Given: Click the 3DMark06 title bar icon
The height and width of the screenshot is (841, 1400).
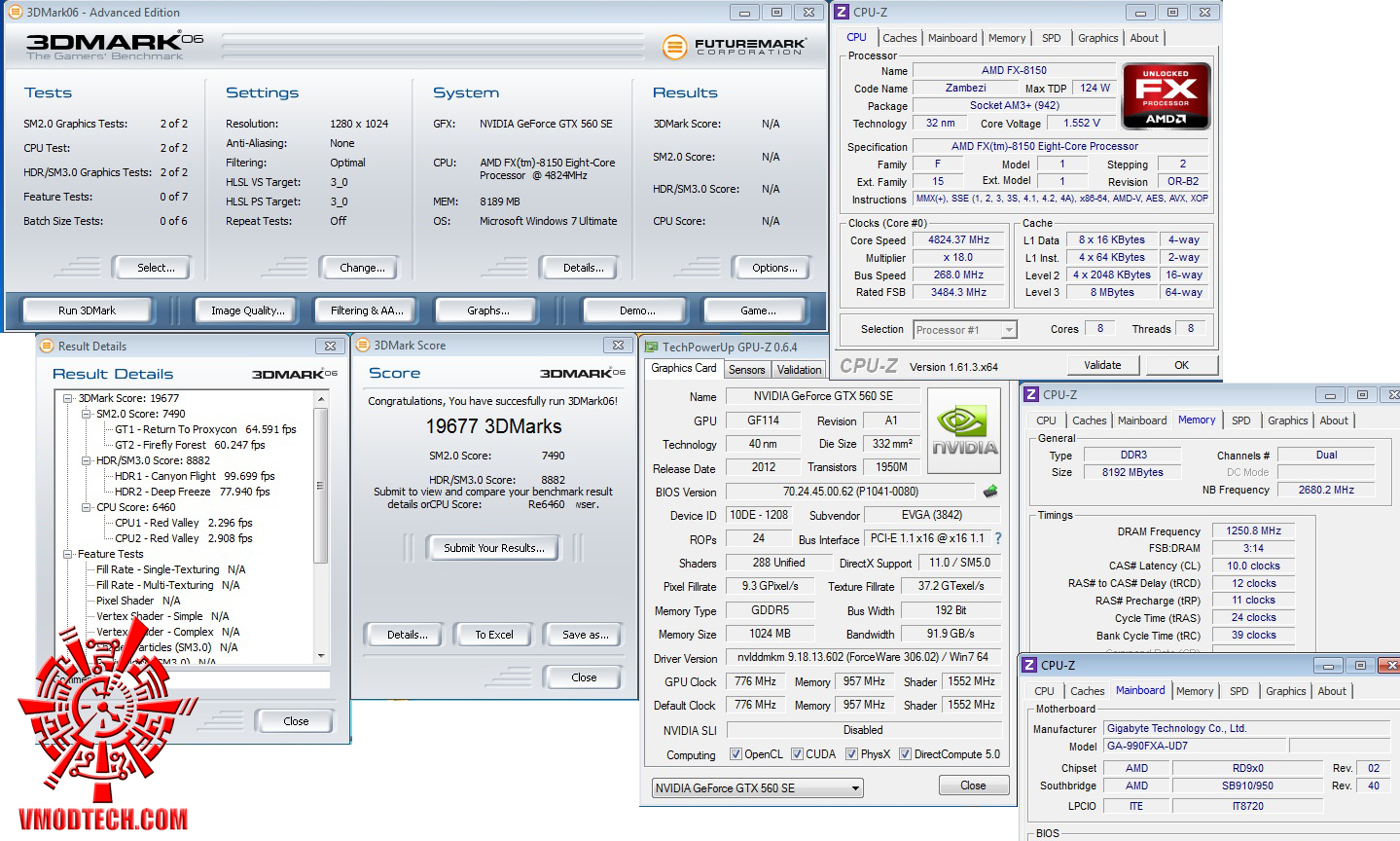Looking at the screenshot, I should point(15,13).
